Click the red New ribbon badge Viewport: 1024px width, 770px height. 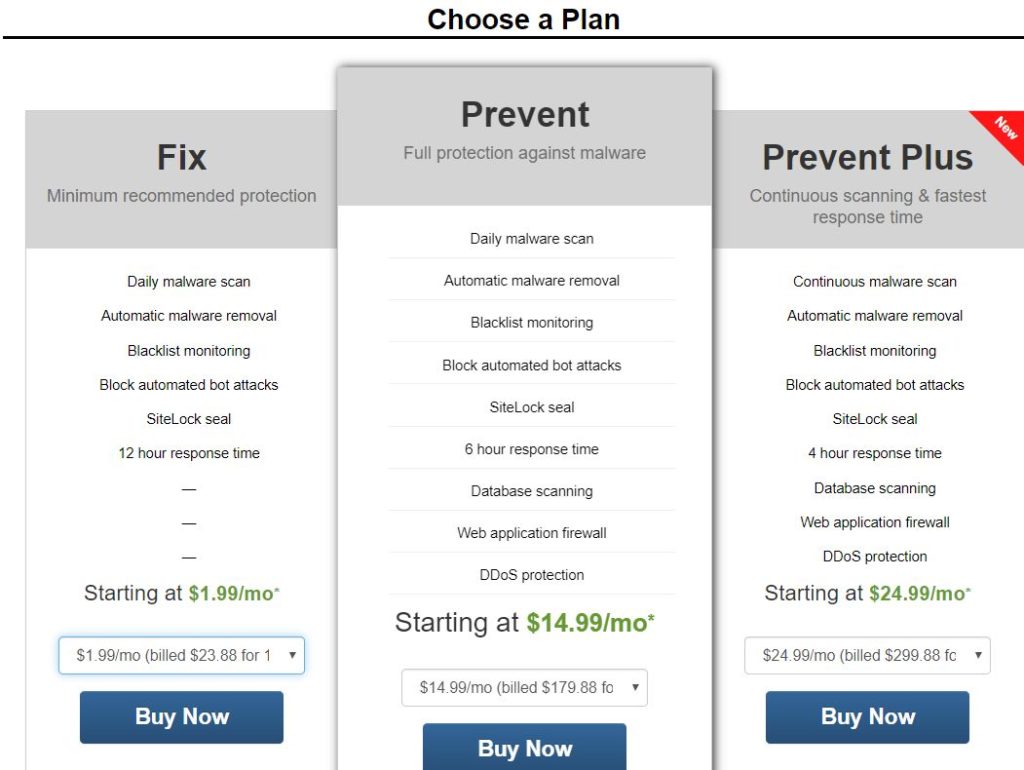point(1002,133)
